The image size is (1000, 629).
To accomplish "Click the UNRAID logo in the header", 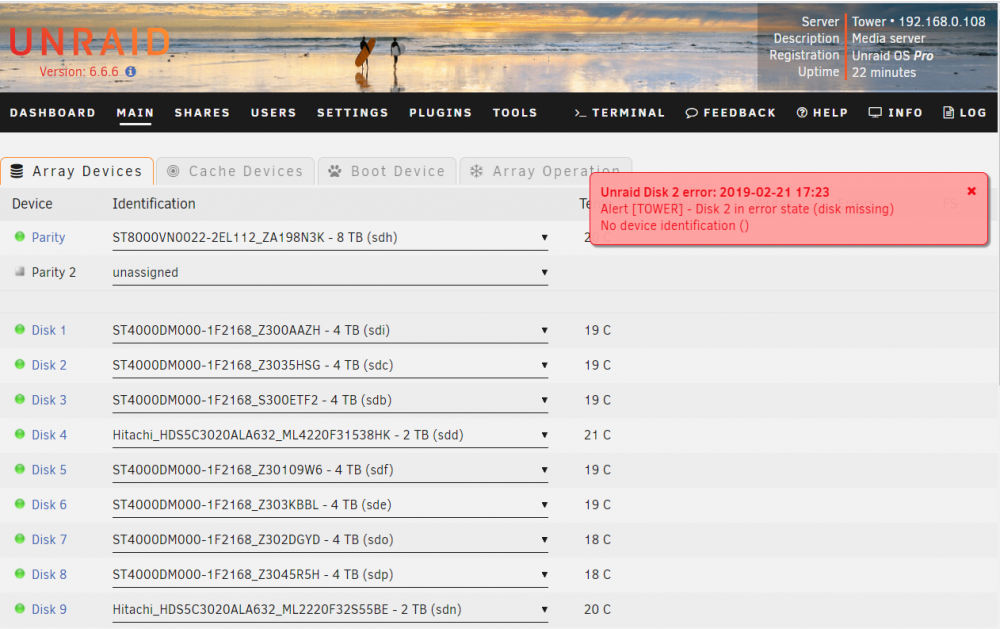I will click(89, 42).
